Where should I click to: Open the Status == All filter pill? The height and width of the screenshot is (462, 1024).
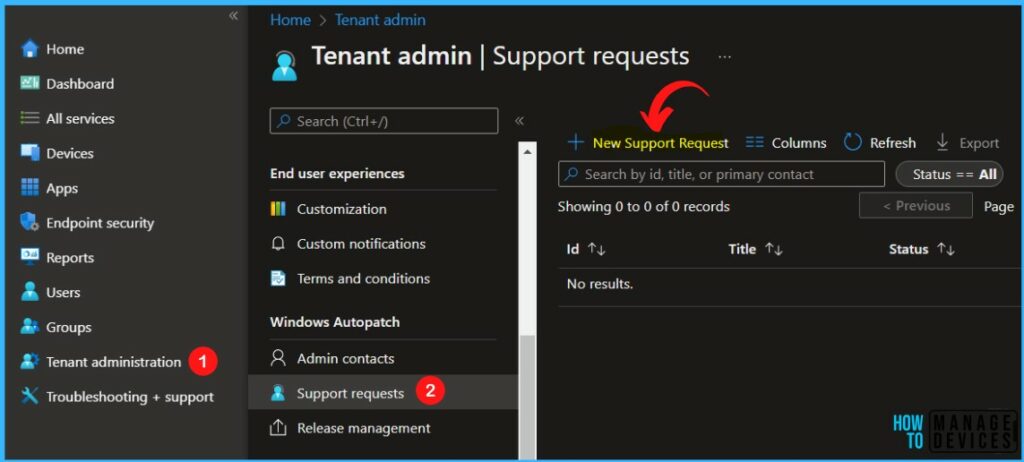pos(950,174)
